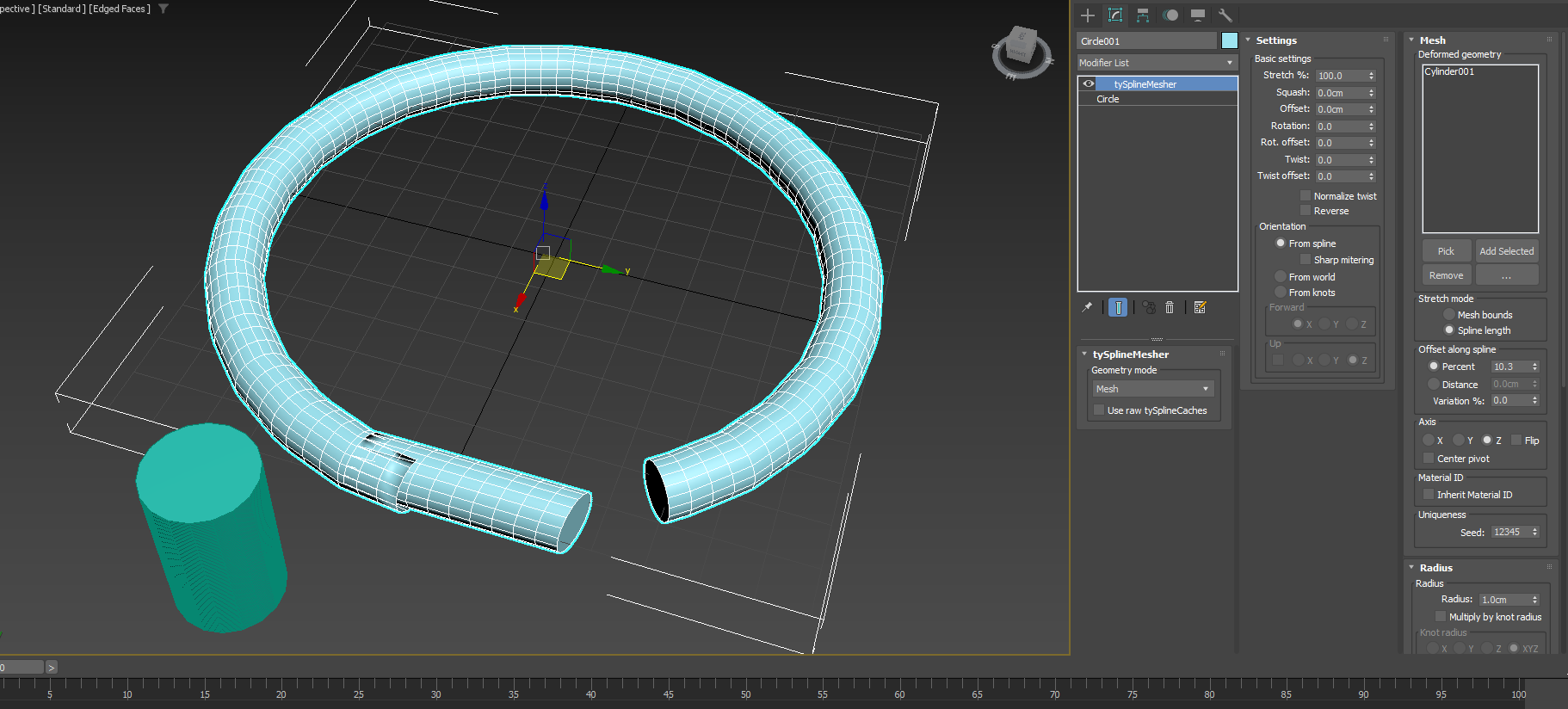
Task: Select the From knots orientation radio
Action: (x=1281, y=293)
